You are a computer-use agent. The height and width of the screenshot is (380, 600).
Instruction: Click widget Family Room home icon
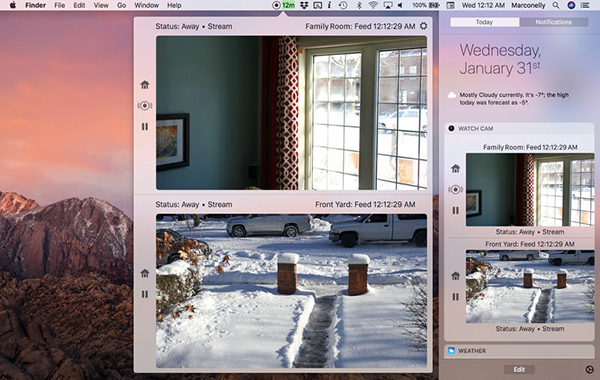(455, 168)
